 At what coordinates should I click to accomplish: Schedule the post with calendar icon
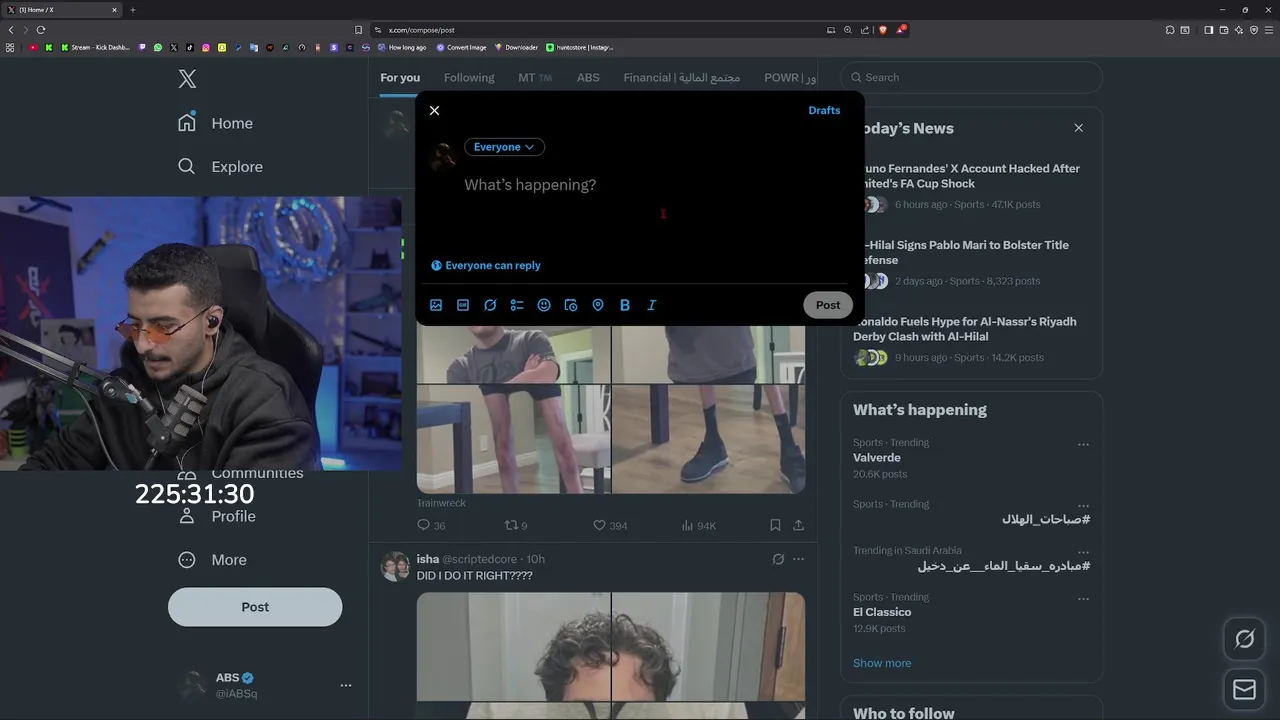[571, 305]
